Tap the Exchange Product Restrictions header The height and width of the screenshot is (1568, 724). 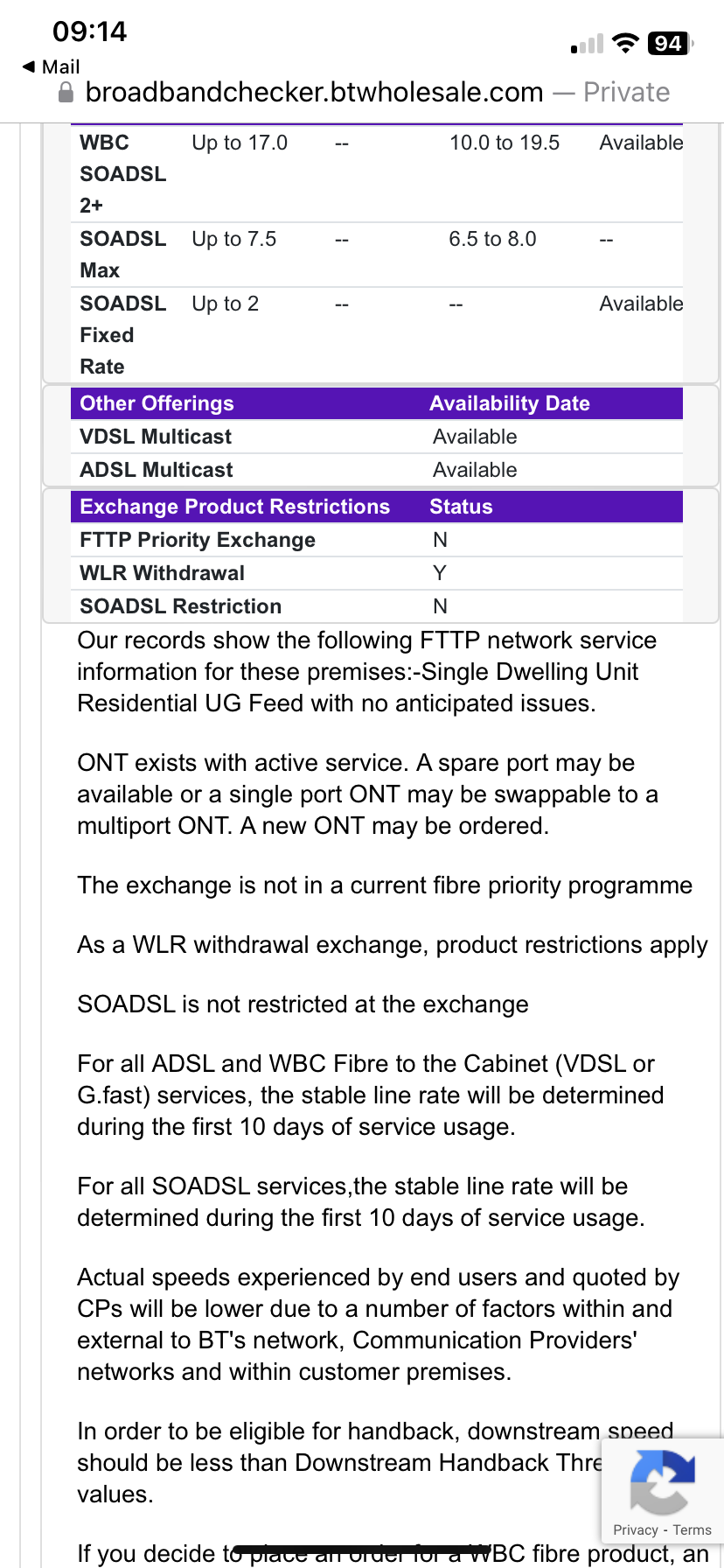click(234, 506)
